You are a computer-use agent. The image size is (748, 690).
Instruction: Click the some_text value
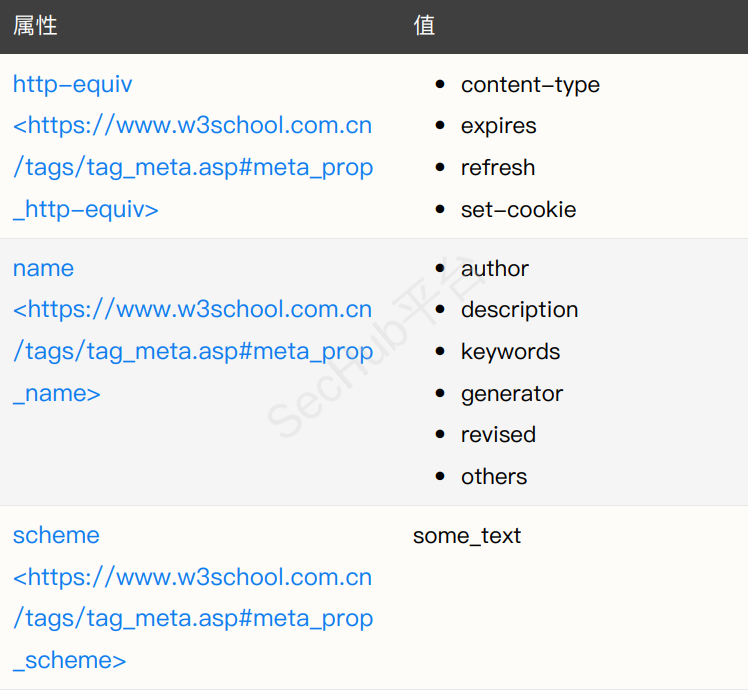(467, 536)
